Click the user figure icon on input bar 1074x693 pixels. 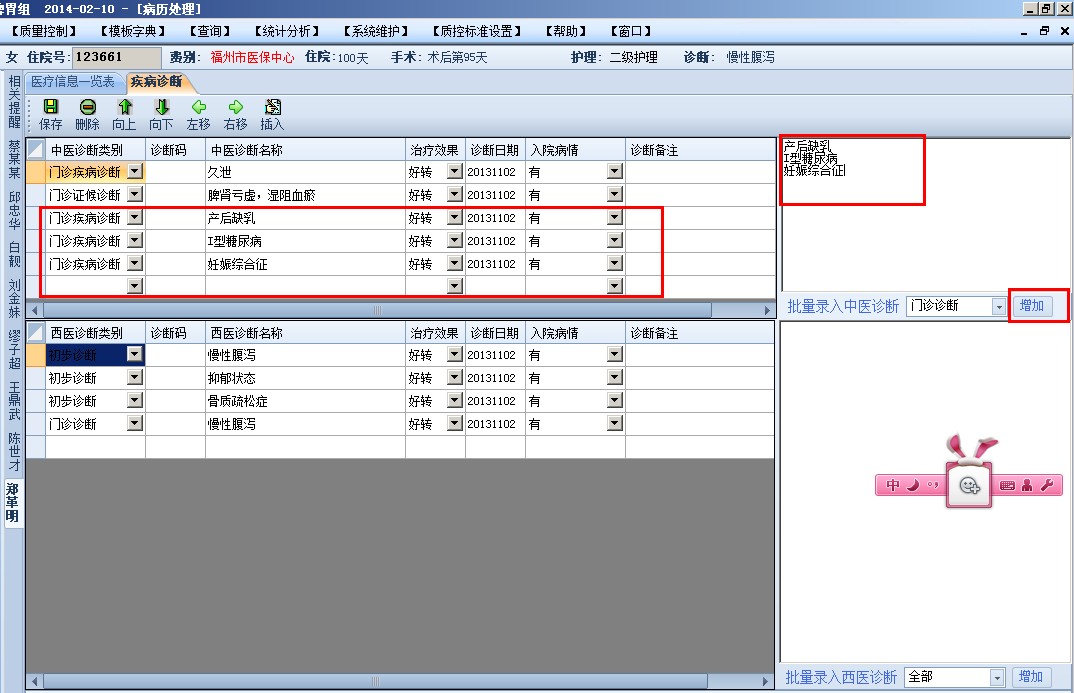pos(1027,486)
